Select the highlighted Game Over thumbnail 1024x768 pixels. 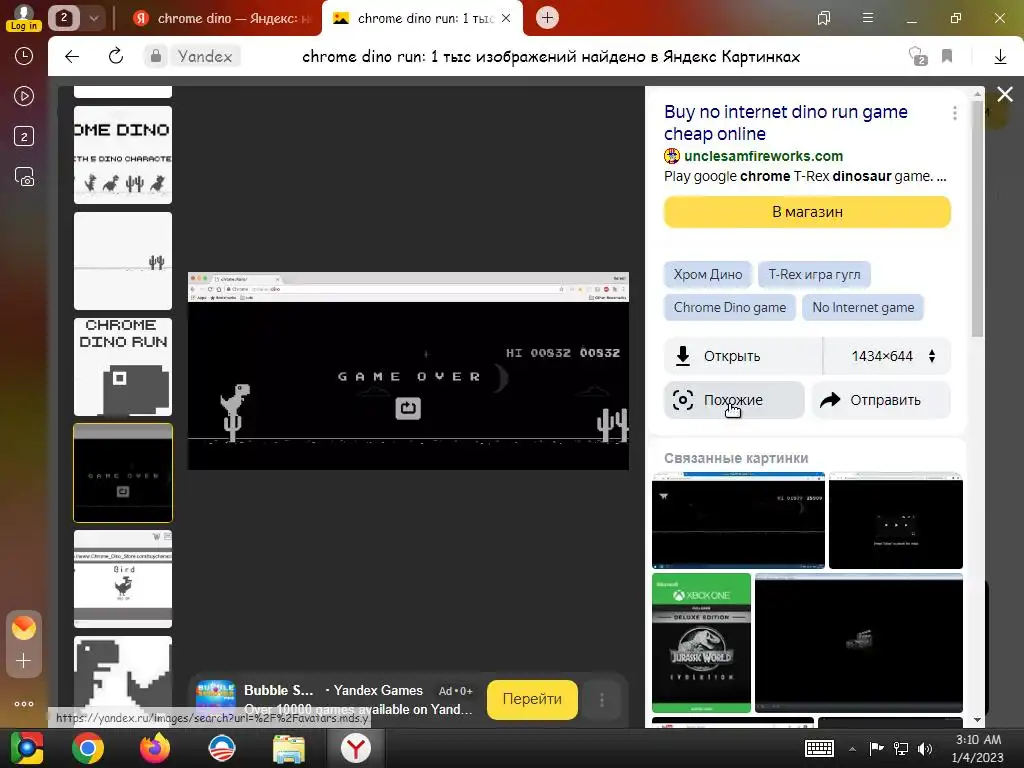pyautogui.click(x=123, y=473)
